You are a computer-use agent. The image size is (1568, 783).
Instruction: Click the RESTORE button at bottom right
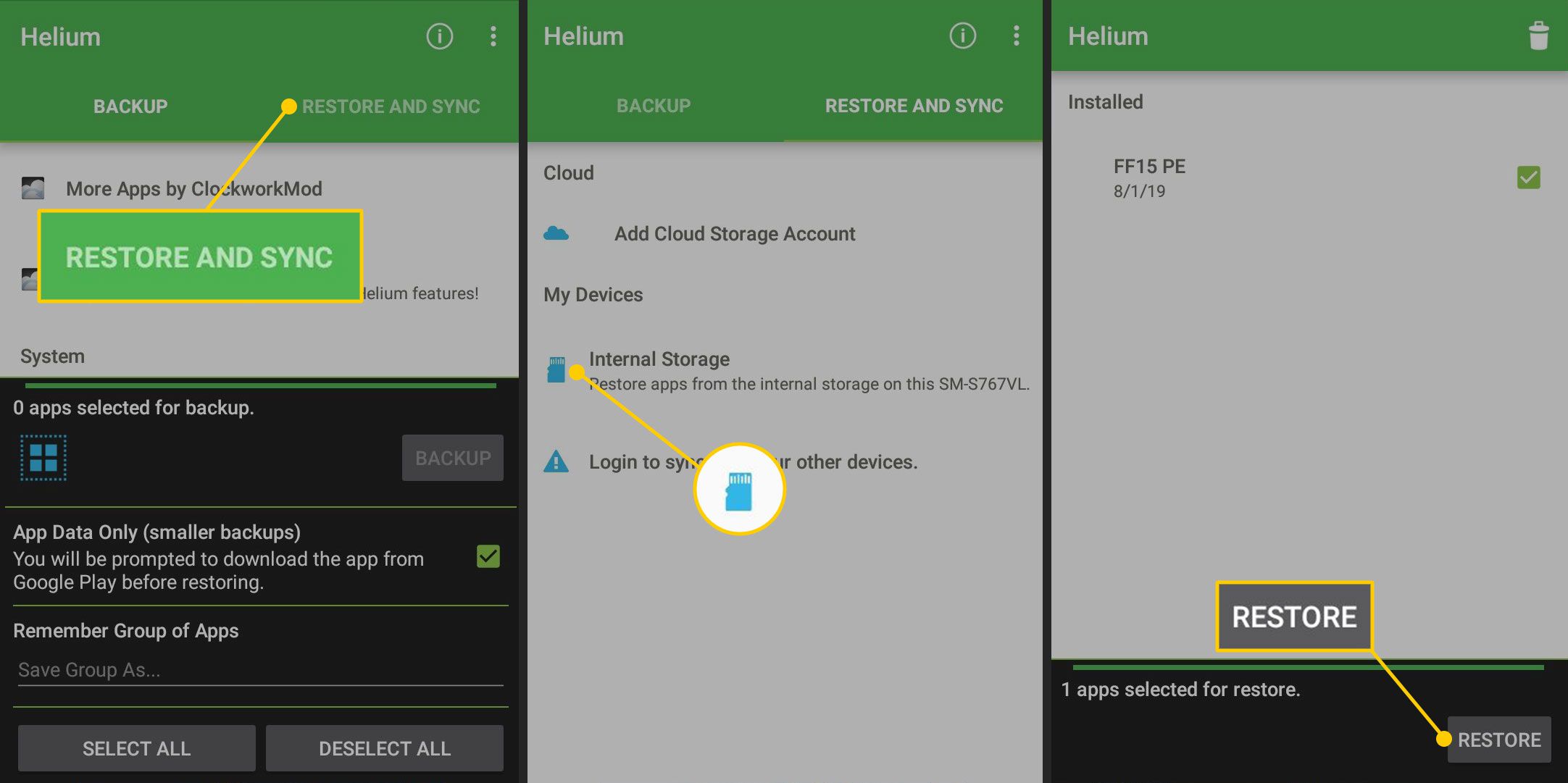1499,740
